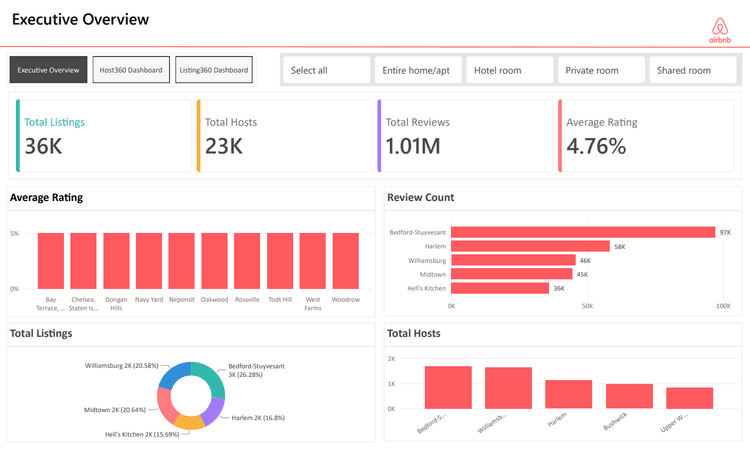Click the Rossville rating bar
Viewport: 750px width, 451px height.
pyautogui.click(x=247, y=261)
